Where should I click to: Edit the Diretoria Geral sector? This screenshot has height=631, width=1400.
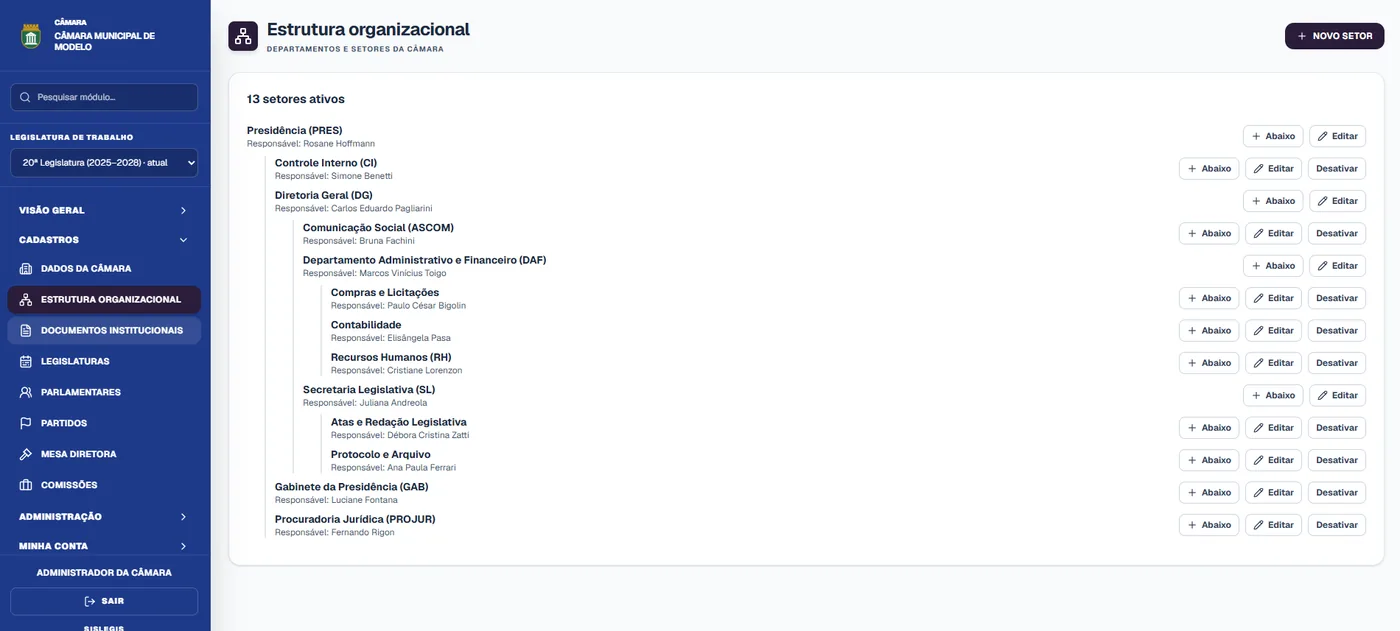tap(1337, 201)
